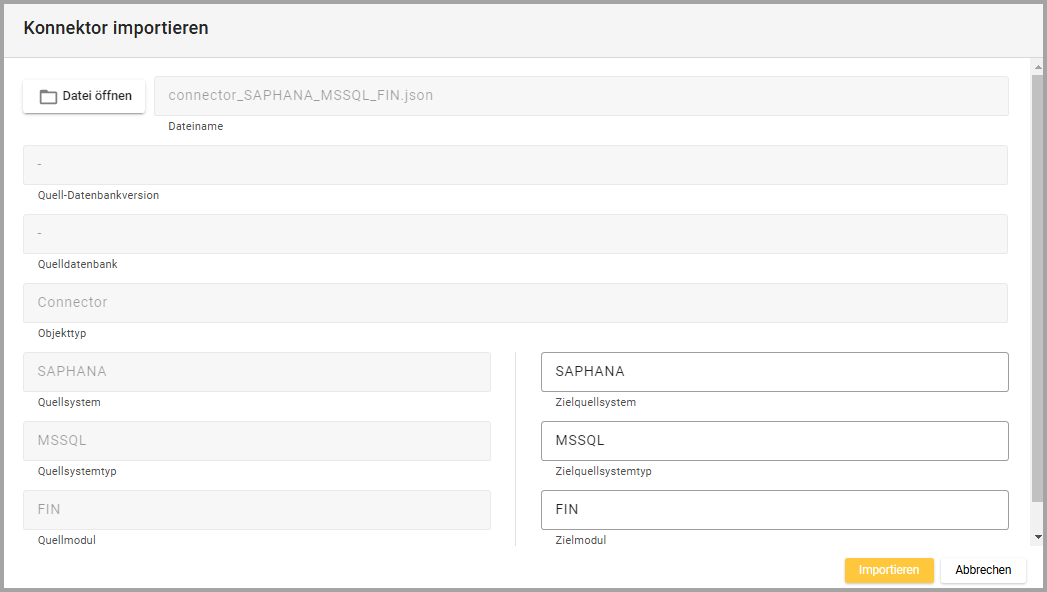Click into the Quelldatenbank input box
Screen dimensions: 1047x592
coord(515,234)
